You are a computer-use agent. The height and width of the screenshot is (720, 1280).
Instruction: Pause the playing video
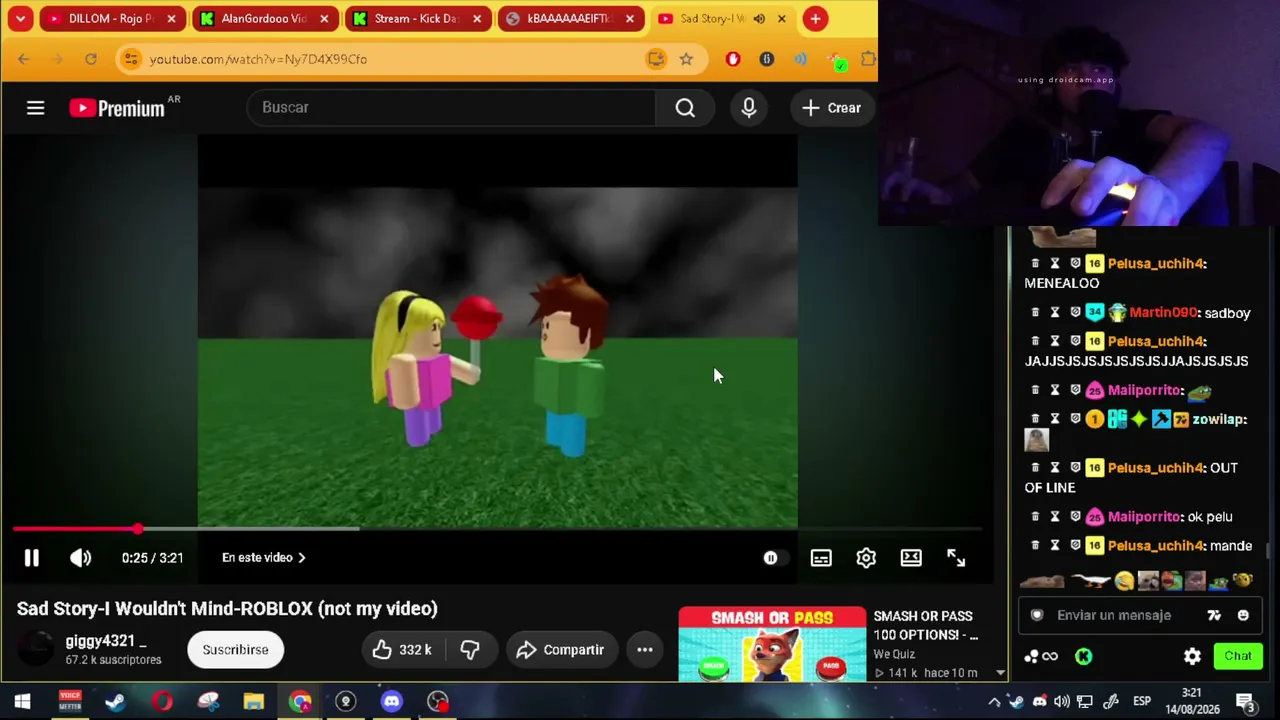(x=31, y=558)
